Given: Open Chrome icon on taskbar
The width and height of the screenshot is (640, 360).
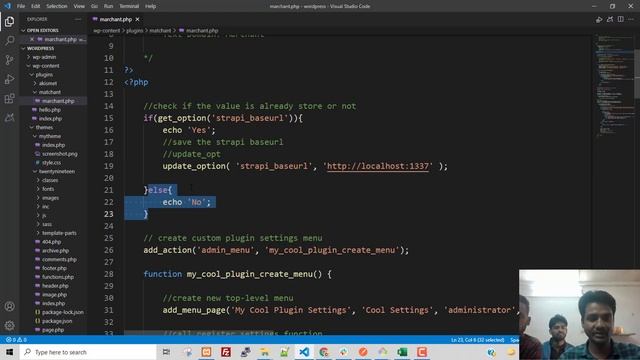Looking at the screenshot, I should coord(324,352).
